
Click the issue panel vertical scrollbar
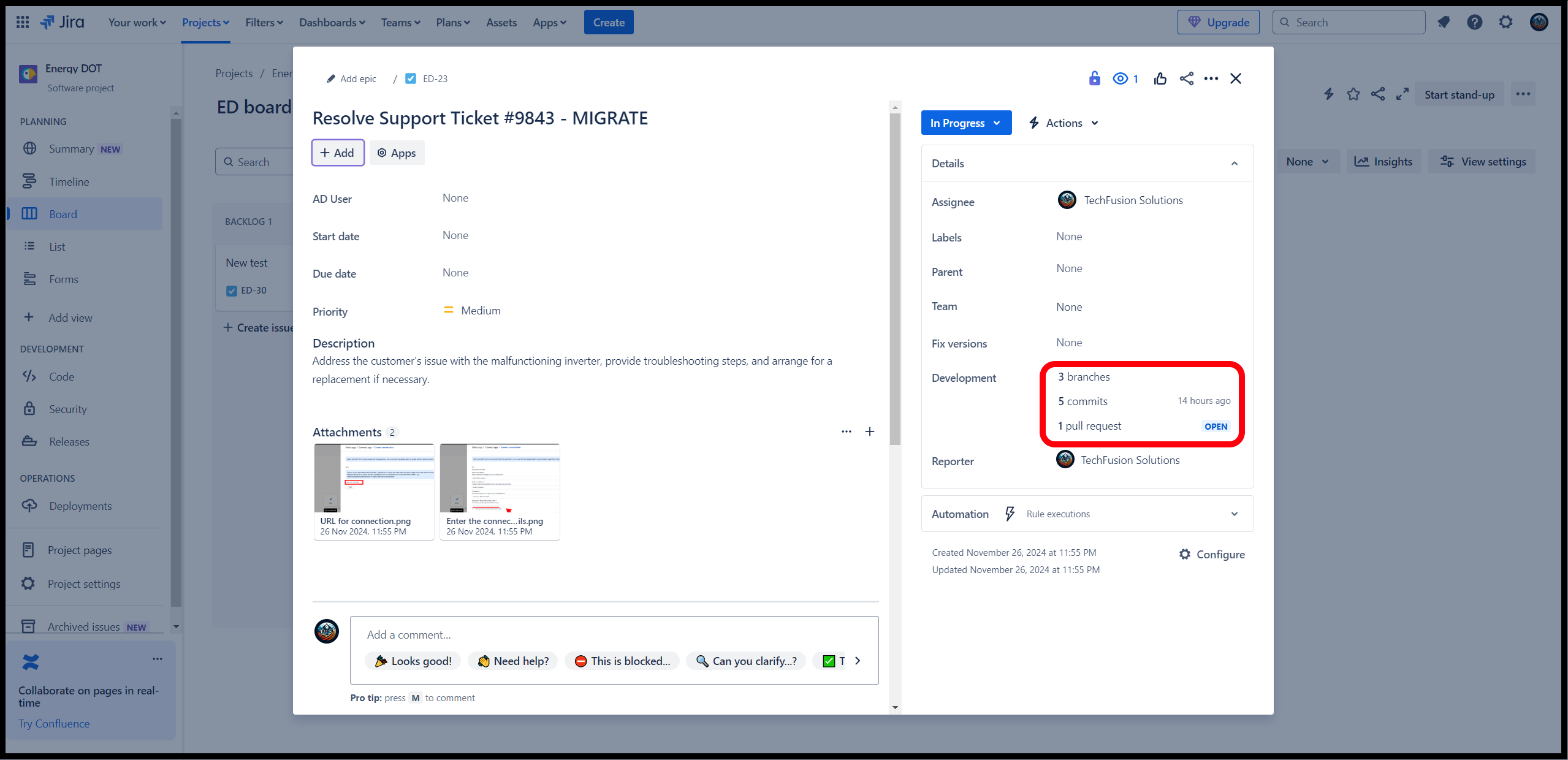click(x=895, y=276)
